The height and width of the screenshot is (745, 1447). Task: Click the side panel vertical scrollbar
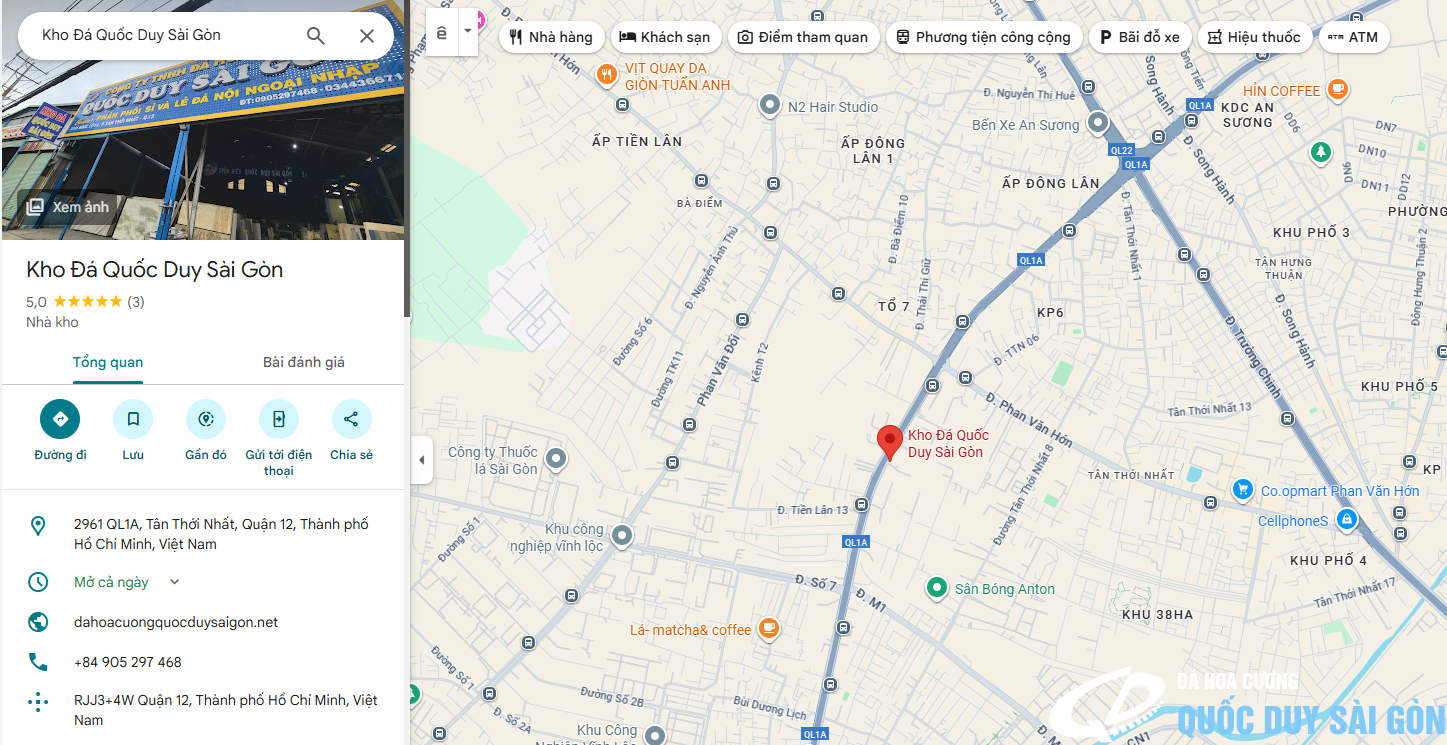coord(407,160)
